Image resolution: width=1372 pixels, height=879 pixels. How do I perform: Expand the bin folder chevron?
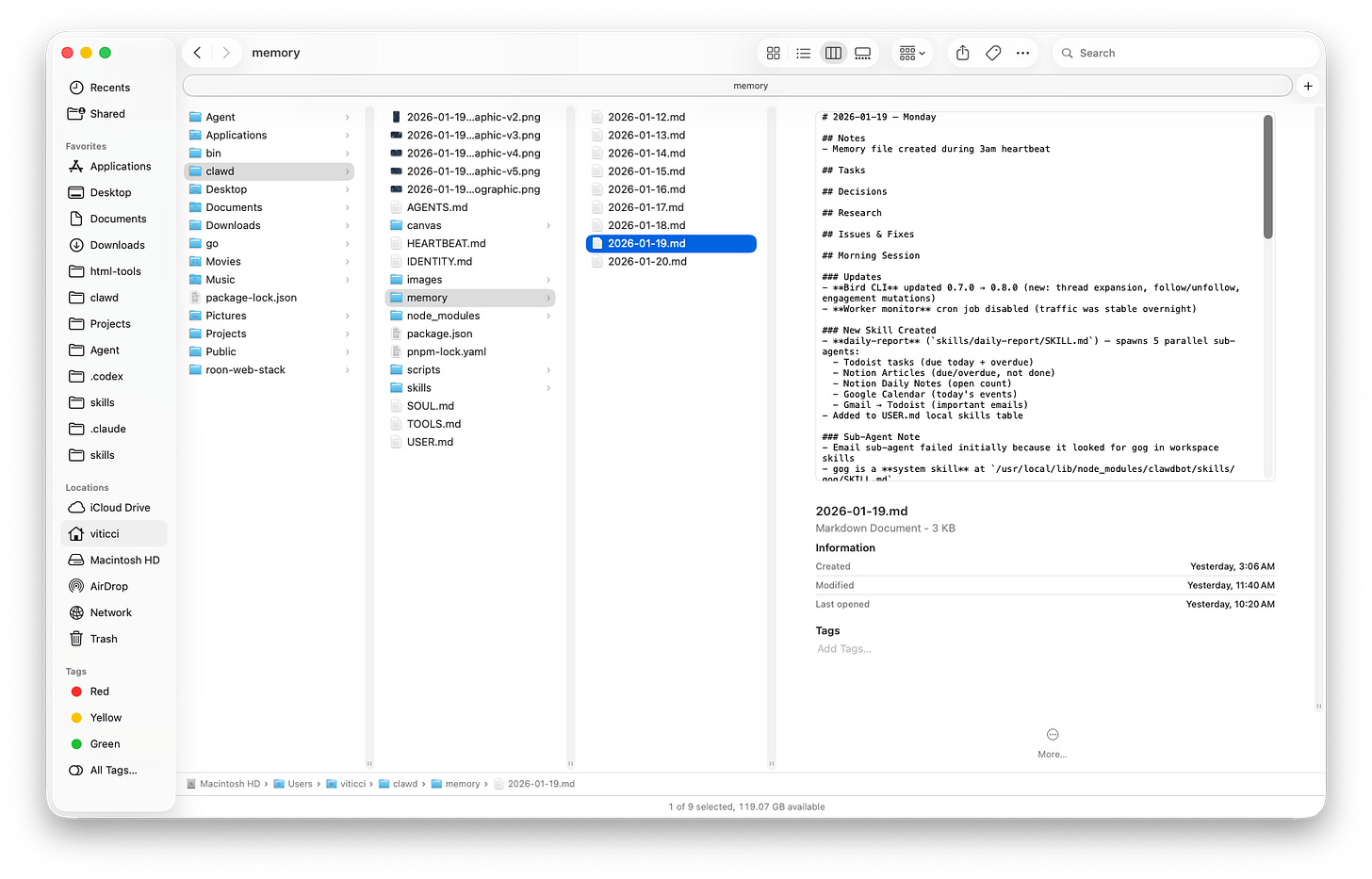point(347,154)
